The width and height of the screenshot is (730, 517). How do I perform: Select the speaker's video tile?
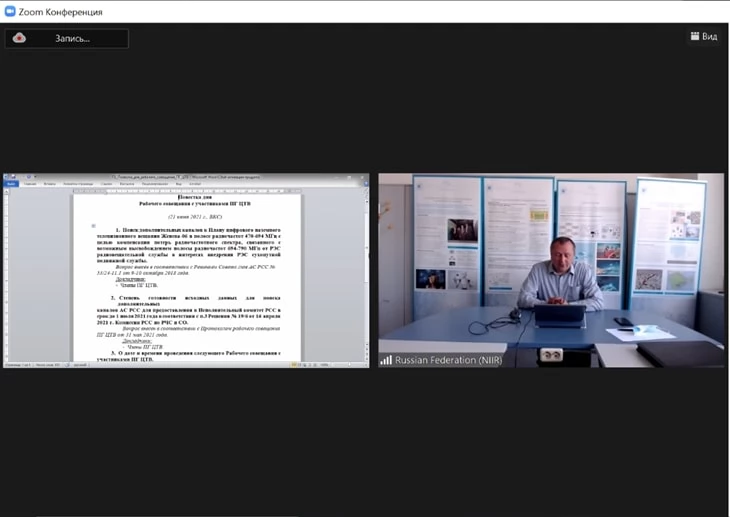pos(551,271)
